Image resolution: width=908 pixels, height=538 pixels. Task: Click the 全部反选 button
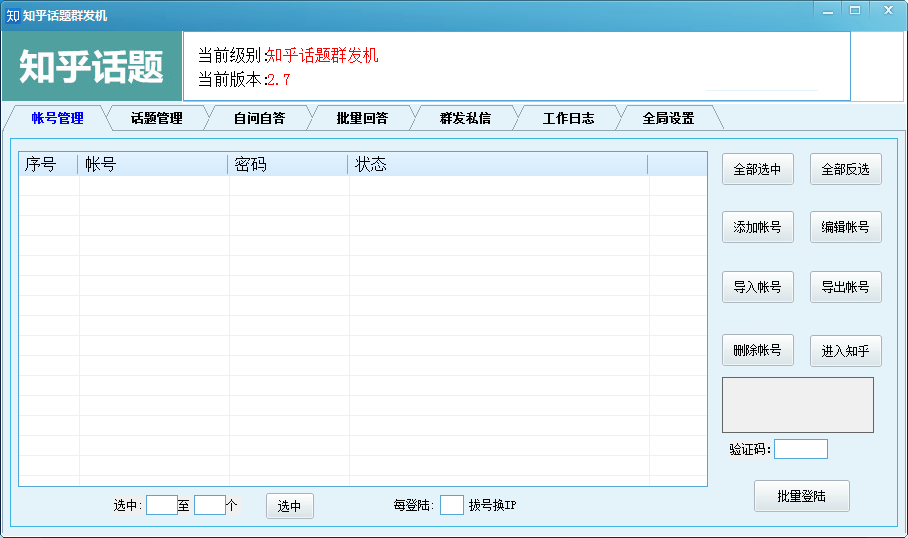tap(845, 169)
